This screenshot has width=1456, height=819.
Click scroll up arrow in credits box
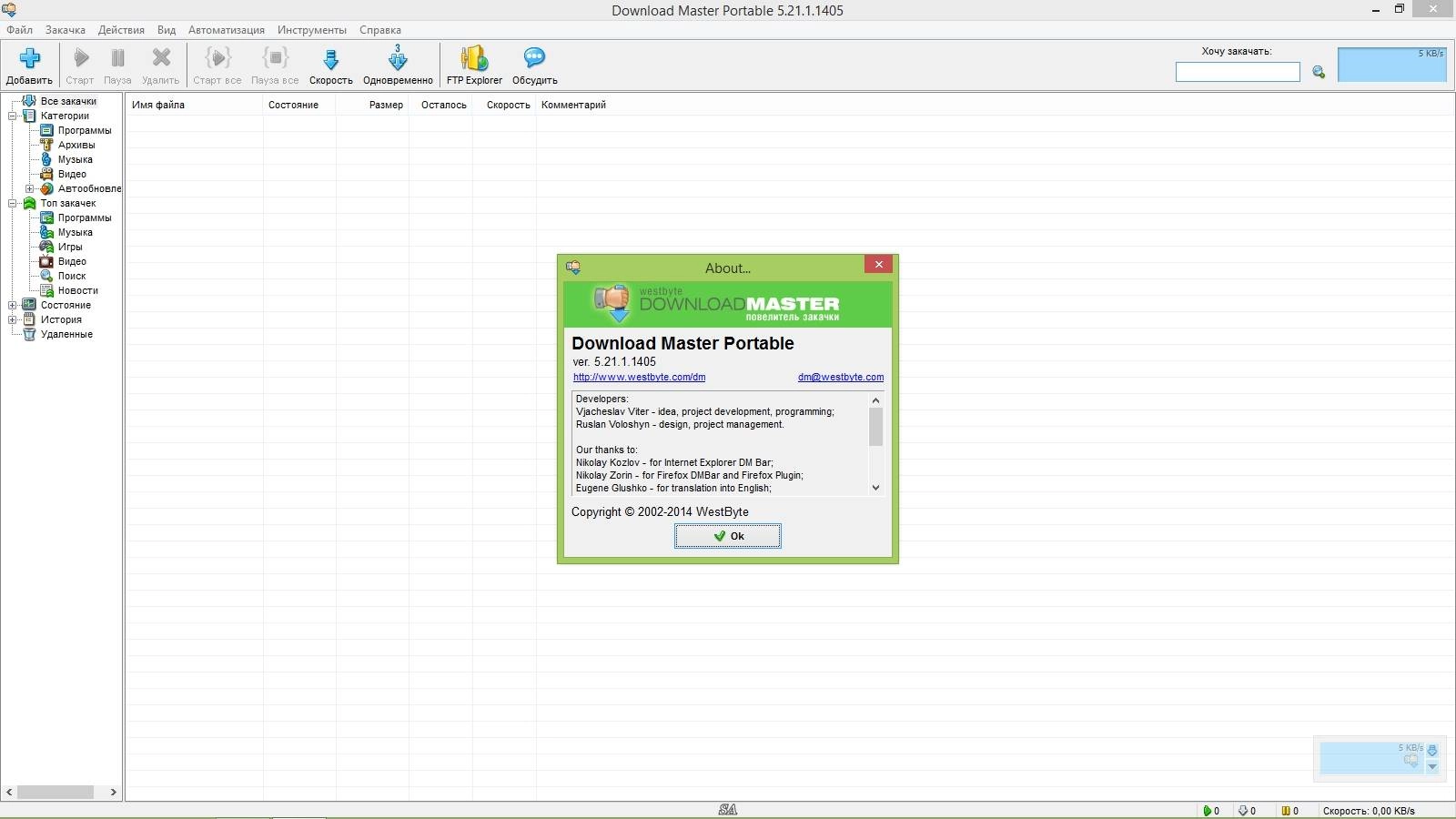pyautogui.click(x=875, y=400)
